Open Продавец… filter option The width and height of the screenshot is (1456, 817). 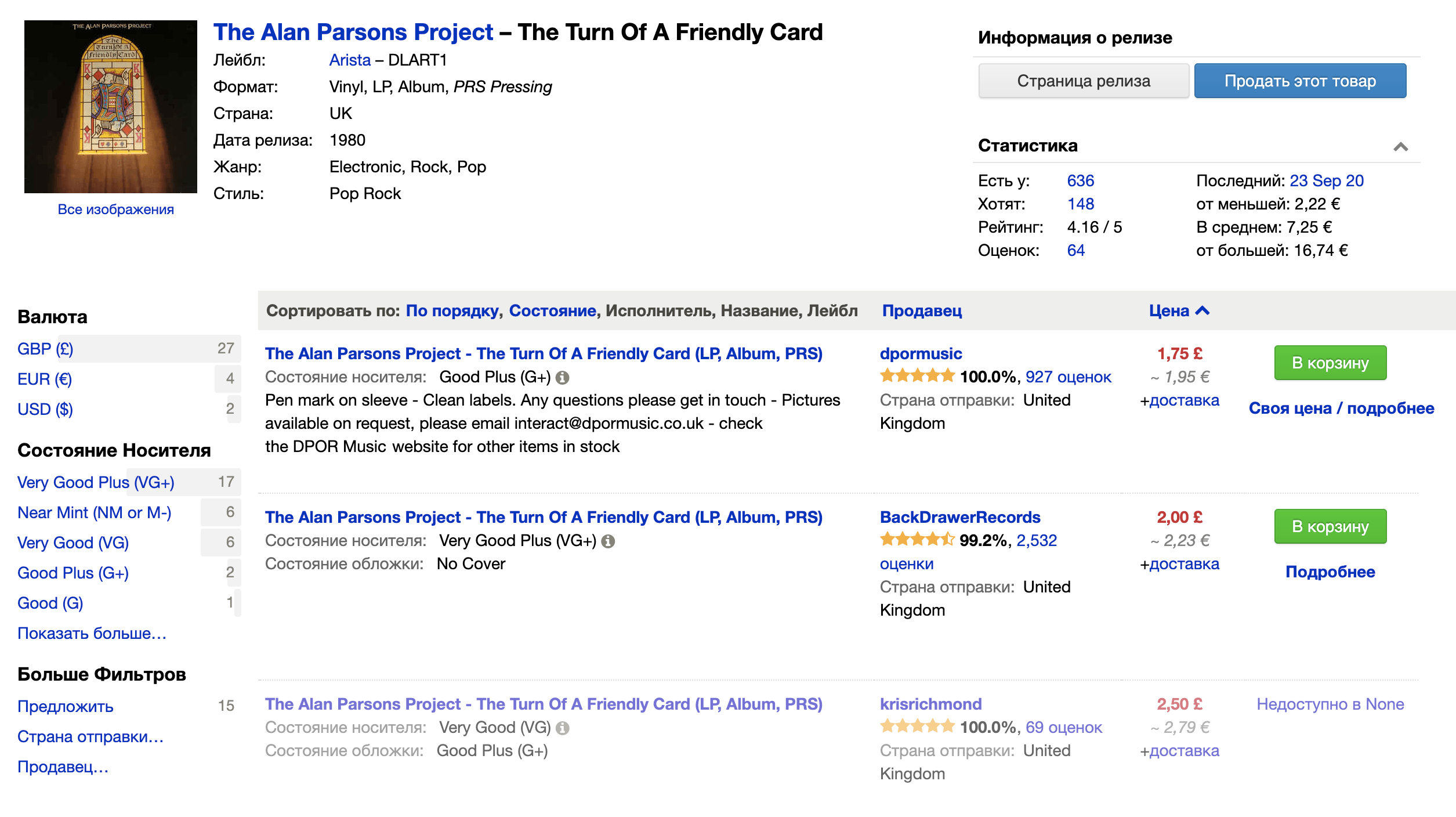(63, 767)
